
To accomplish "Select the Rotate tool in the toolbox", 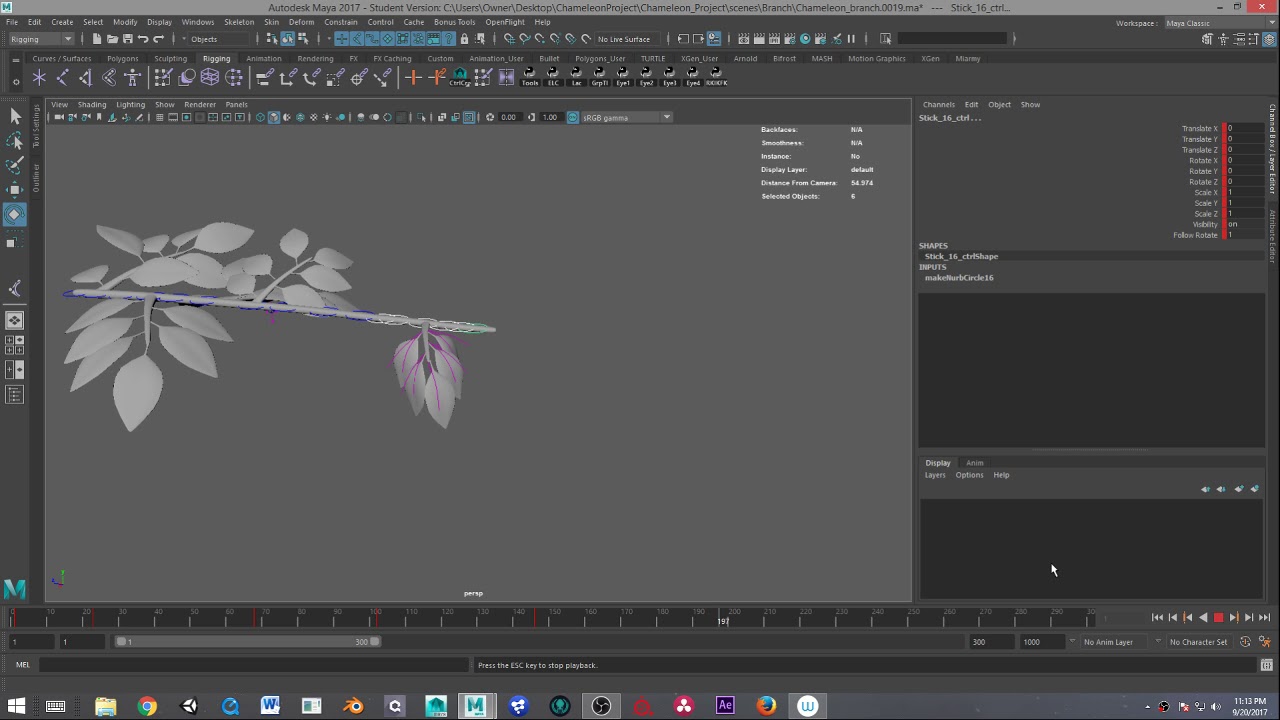I will [14, 214].
